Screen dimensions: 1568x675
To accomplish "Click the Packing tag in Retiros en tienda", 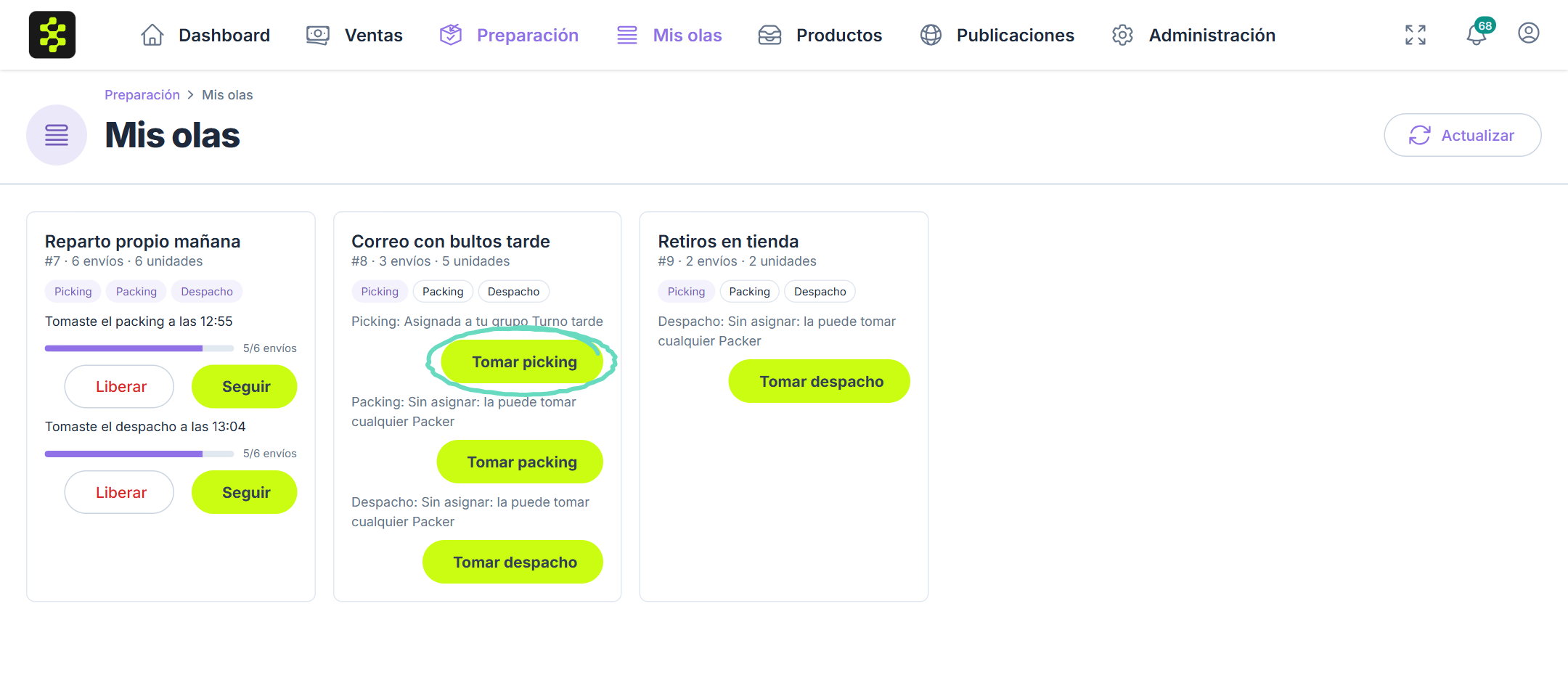I will pos(749,292).
